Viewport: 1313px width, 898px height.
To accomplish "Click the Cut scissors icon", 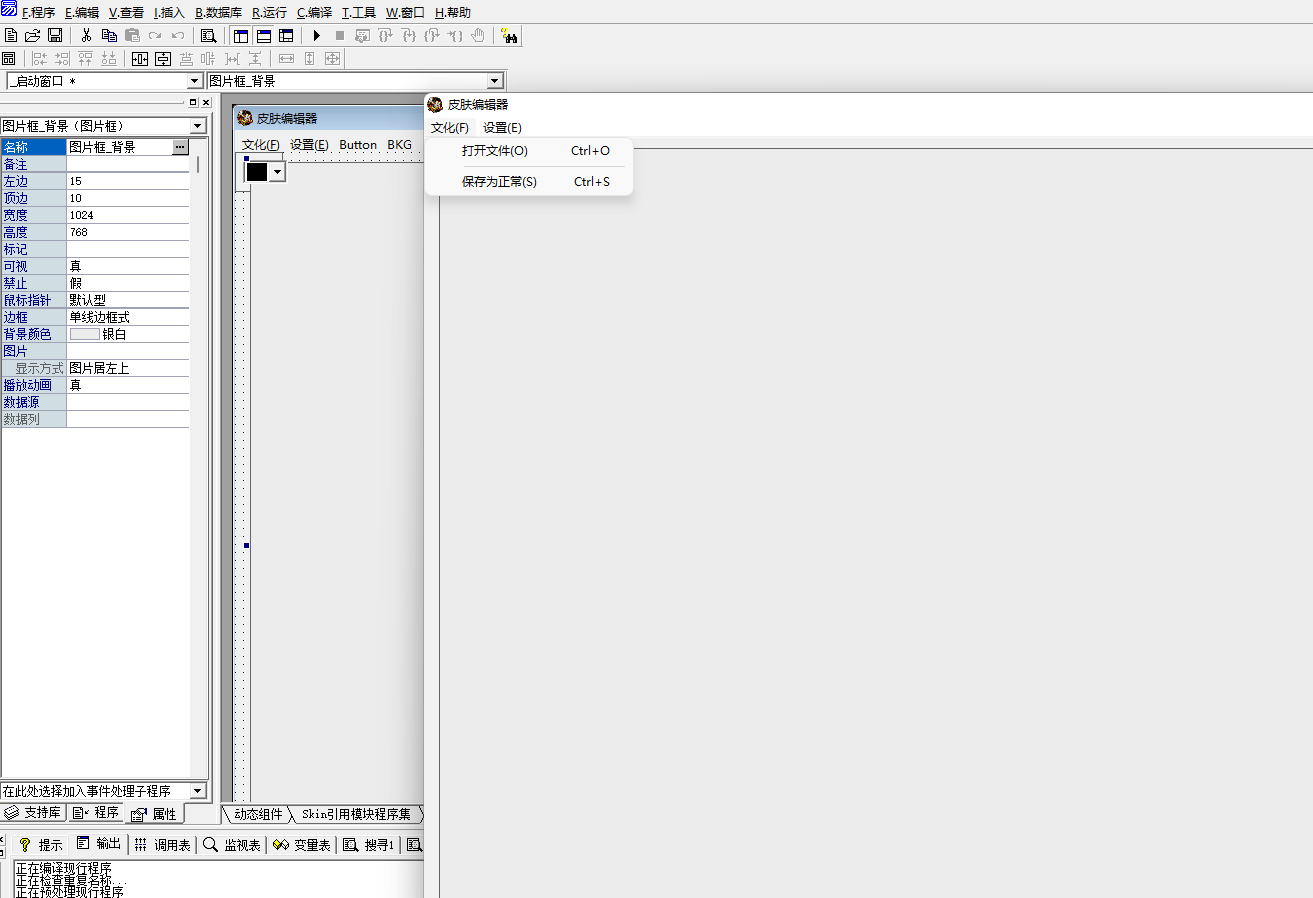I will pos(87,36).
